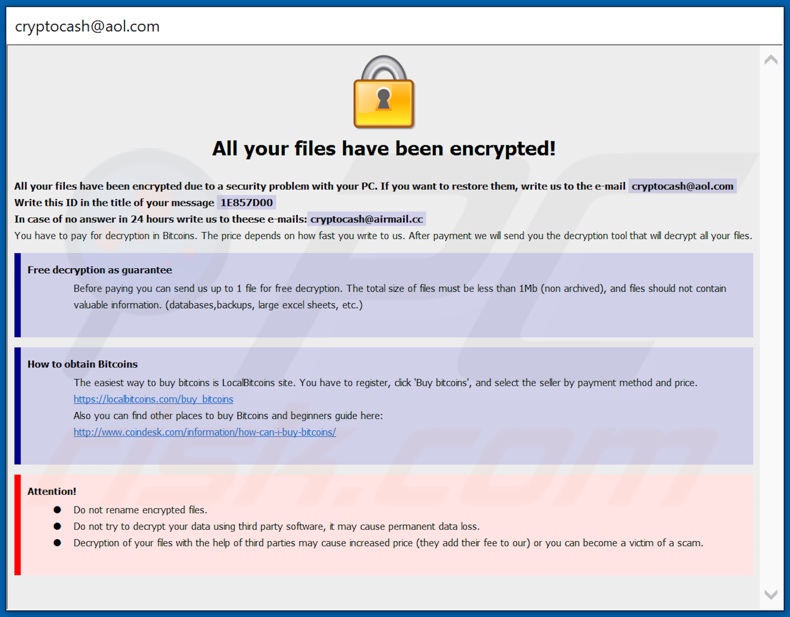Click the blue bar beside 'How to obtain Bitcoins'
This screenshot has height=617, width=790.
[x=18, y=406]
